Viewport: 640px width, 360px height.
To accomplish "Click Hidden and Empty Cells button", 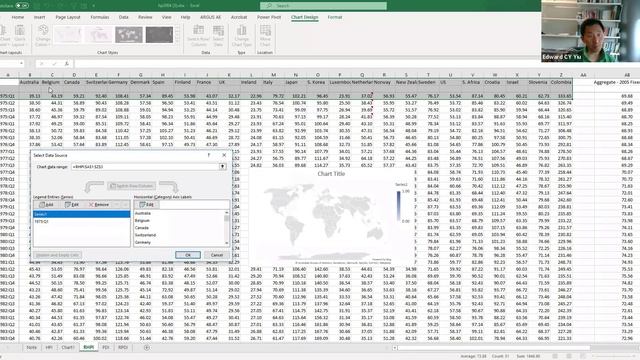I will coord(57,255).
